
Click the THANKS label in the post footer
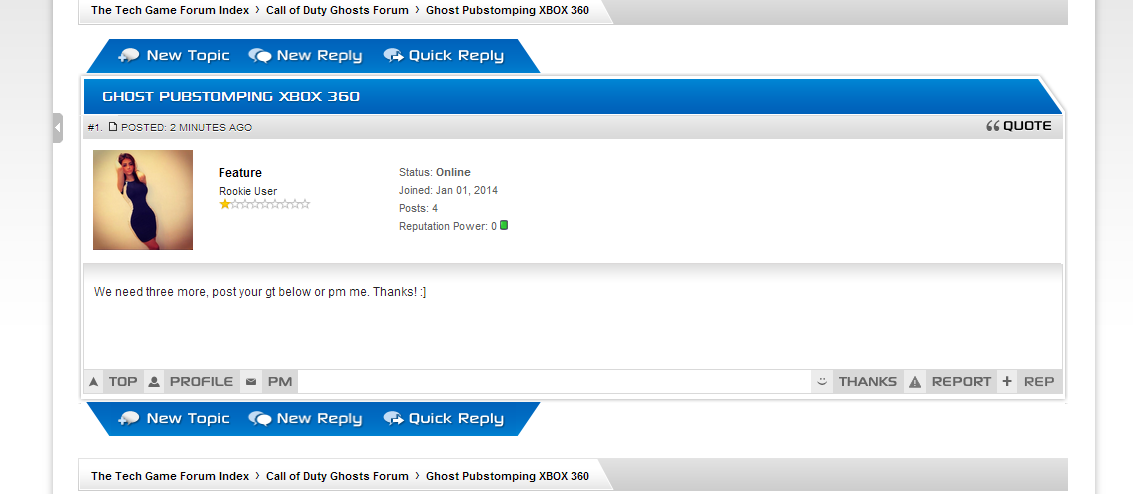(x=868, y=382)
